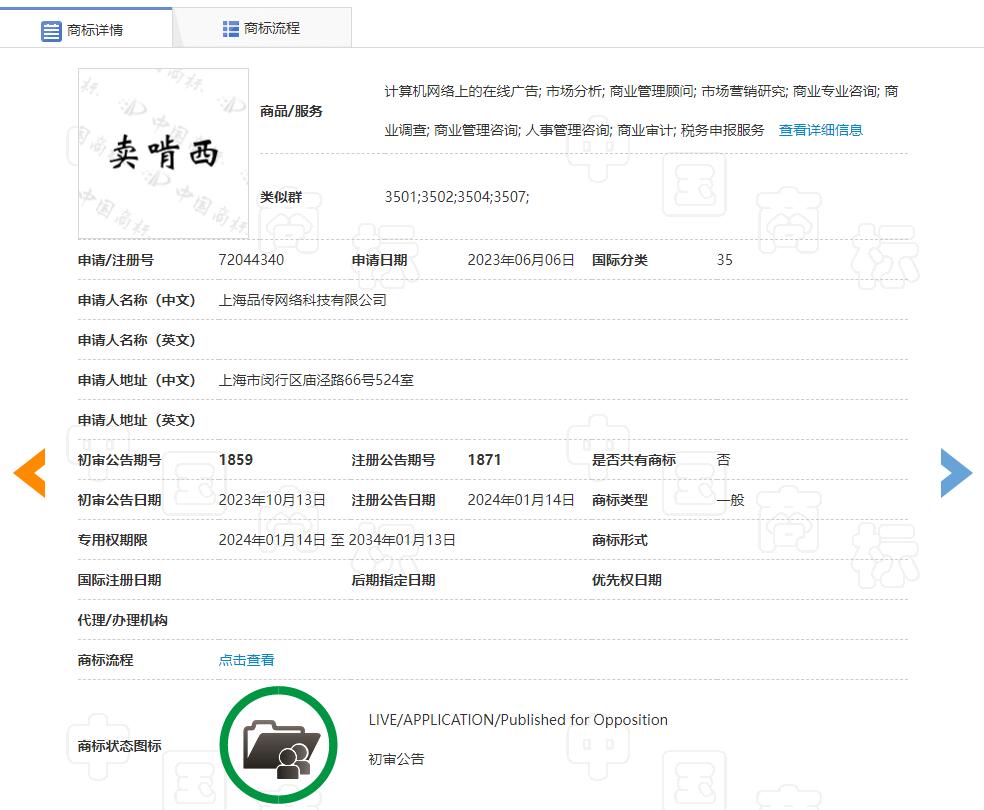Click the document icon beside 商标详情

(x=52, y=28)
